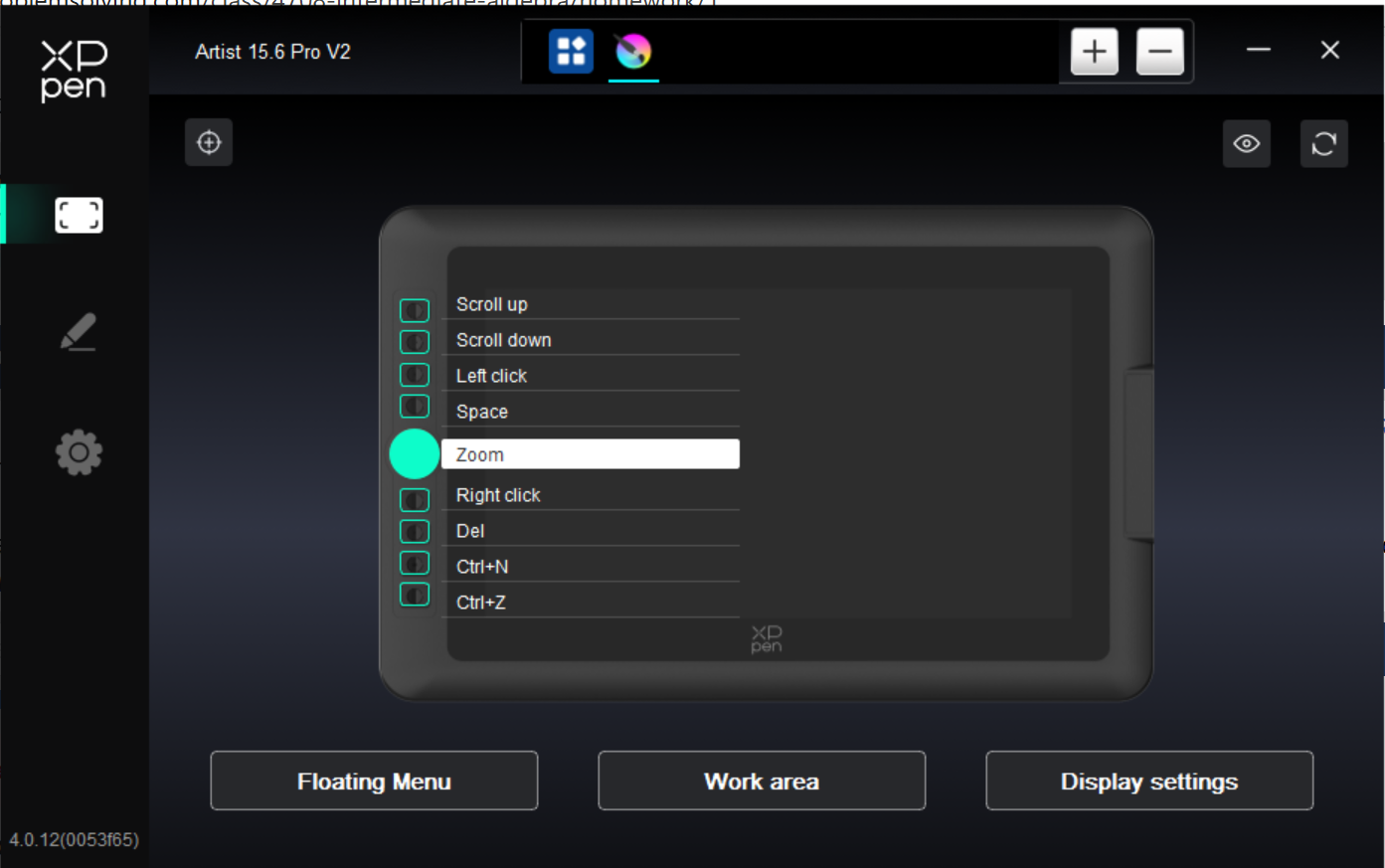Open the Space key assignment
This screenshot has height=868, width=1385.
click(x=591, y=412)
